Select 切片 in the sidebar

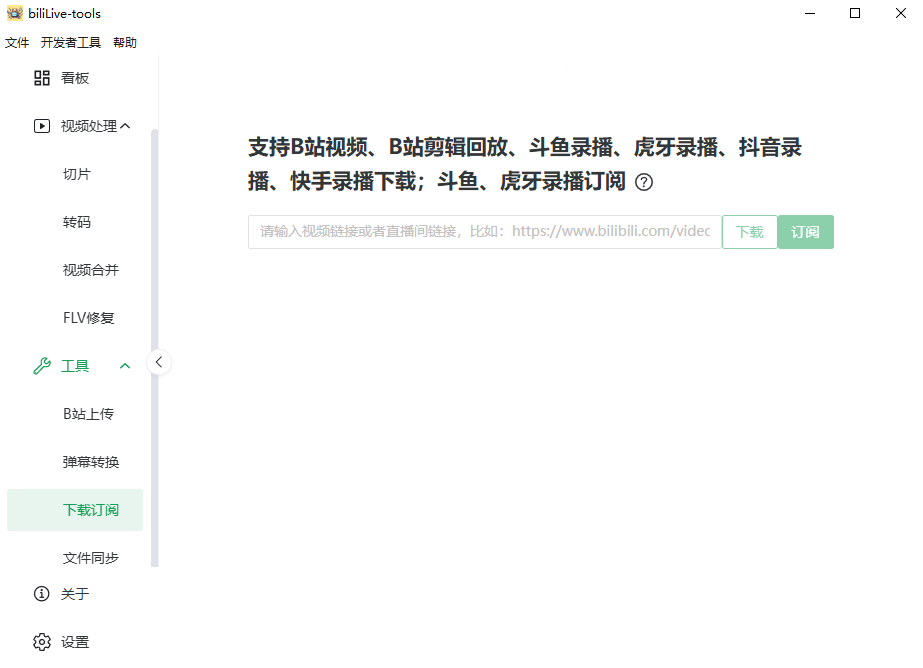click(77, 173)
